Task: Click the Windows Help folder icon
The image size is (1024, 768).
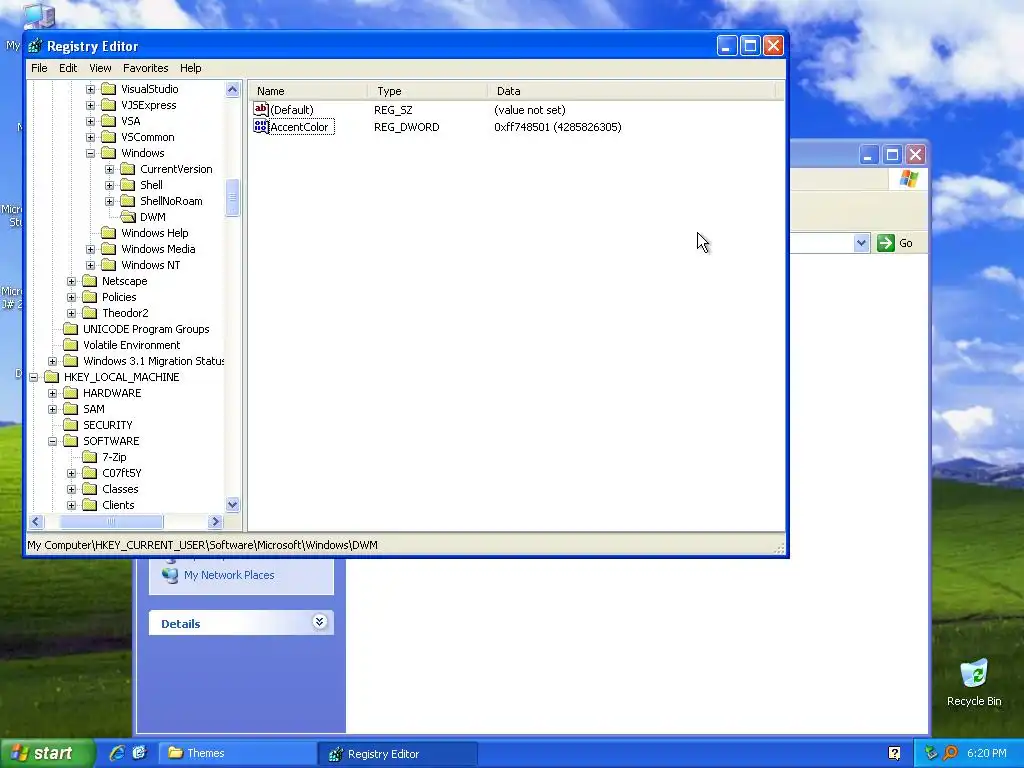Action: pos(109,233)
